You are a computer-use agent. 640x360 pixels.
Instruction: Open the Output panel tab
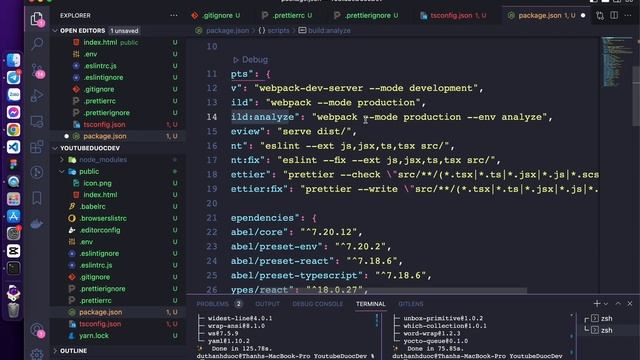click(x=267, y=304)
